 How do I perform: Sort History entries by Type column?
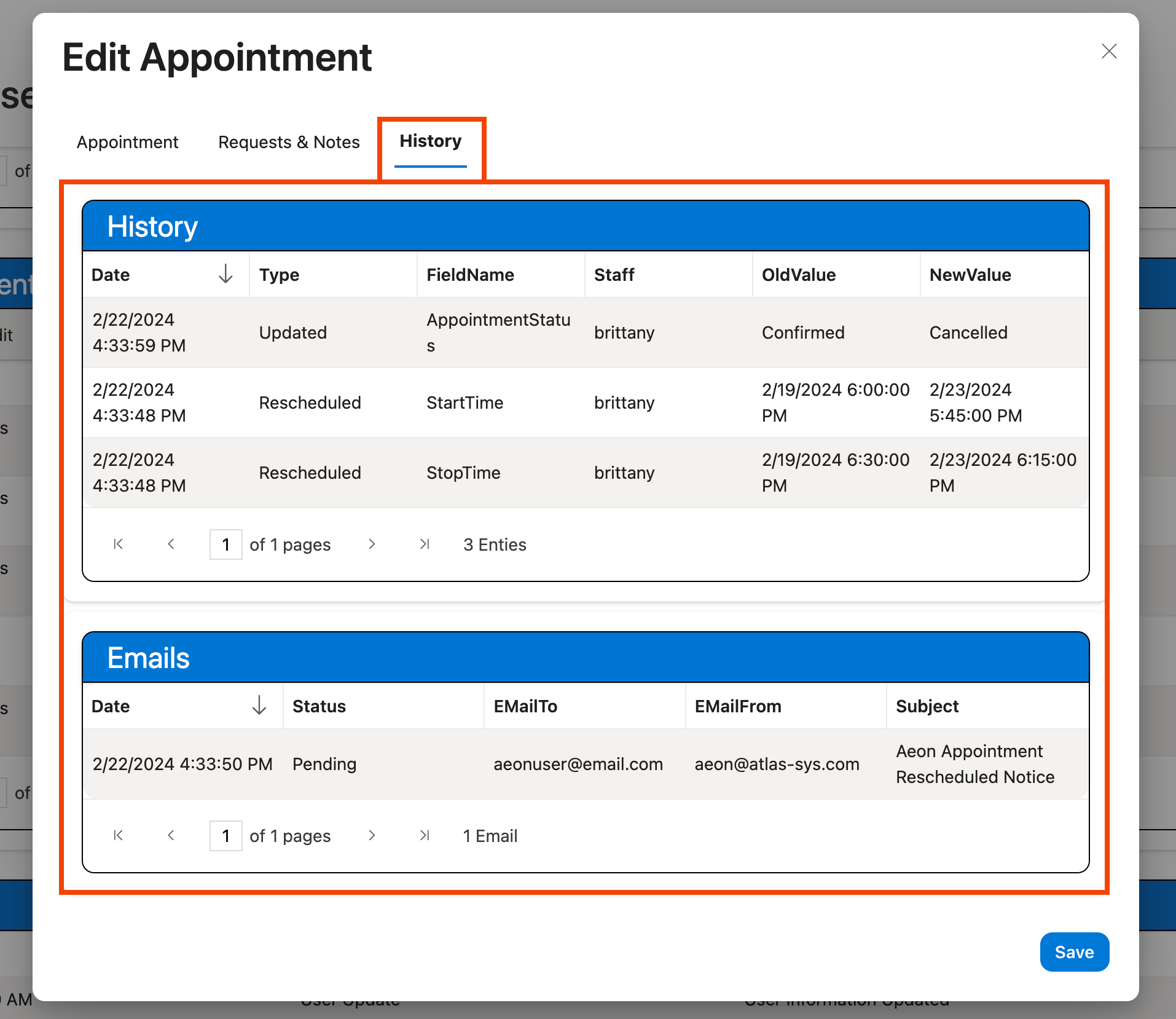tap(280, 275)
